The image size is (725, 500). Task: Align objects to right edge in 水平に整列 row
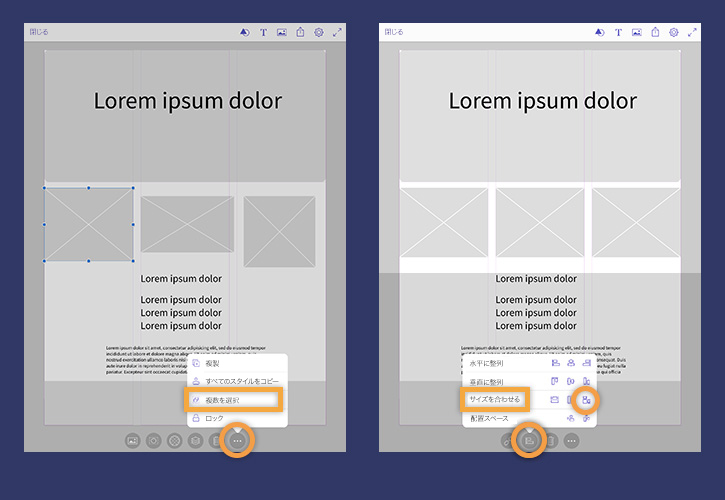(587, 363)
